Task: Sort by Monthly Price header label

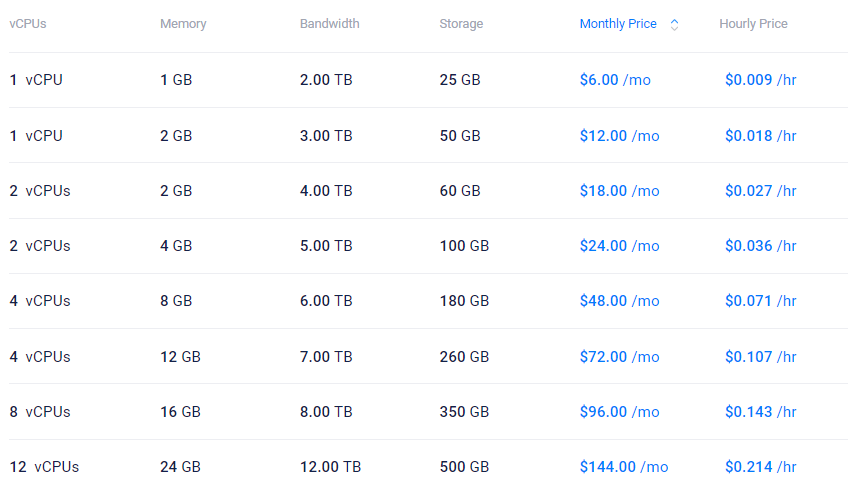Action: pos(618,24)
